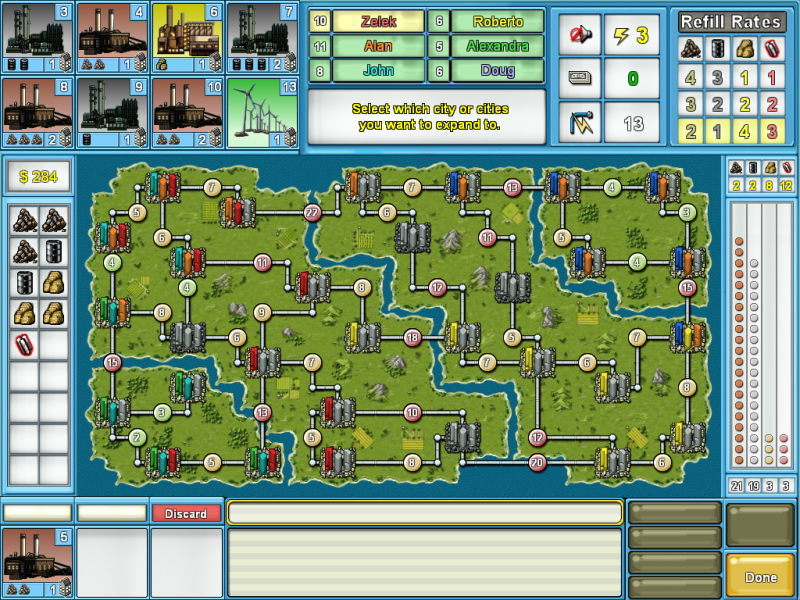Select power plant card number 7

(x=262, y=38)
